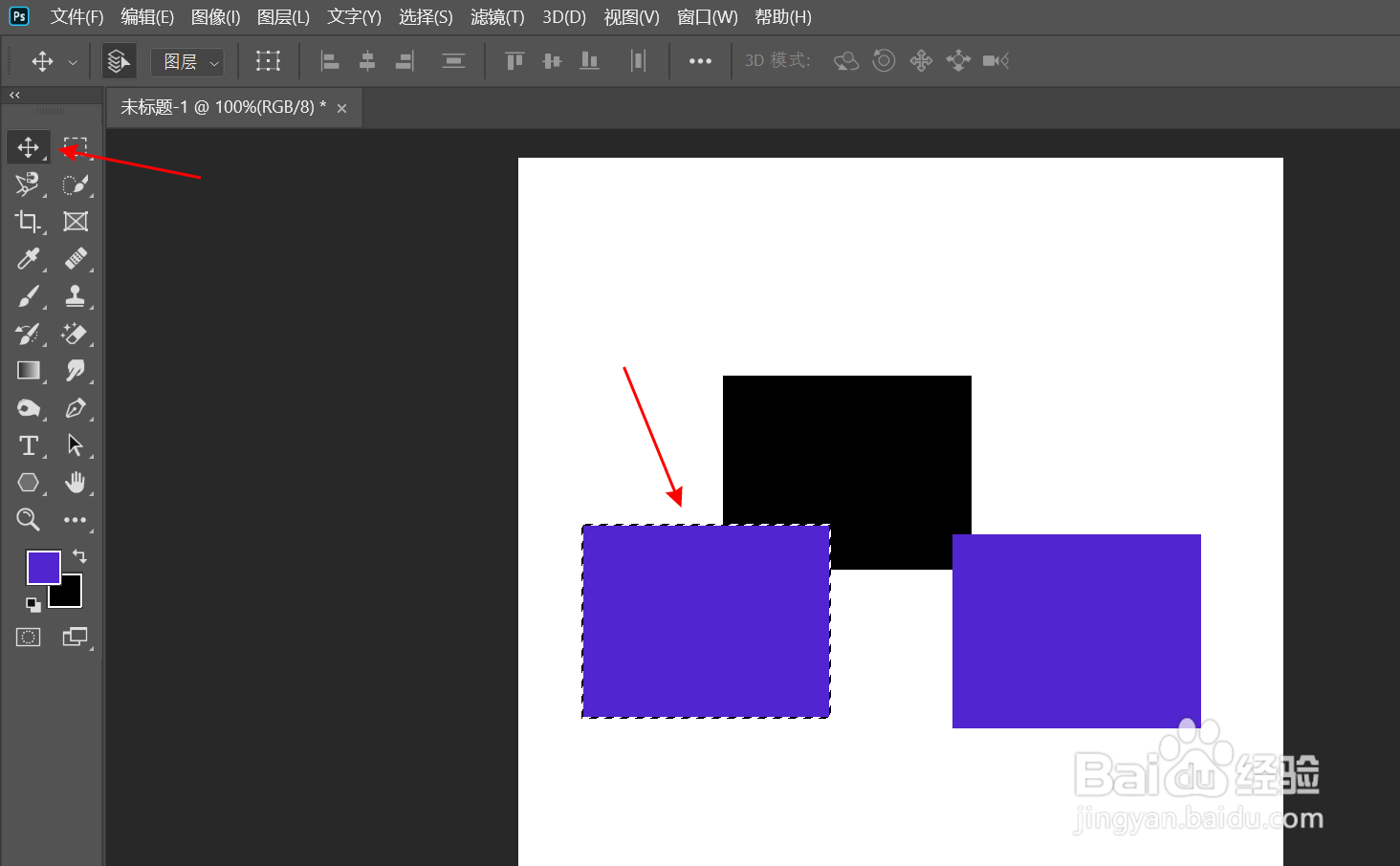Choose the Path Selection tool
Image resolution: width=1400 pixels, height=866 pixels.
76,445
